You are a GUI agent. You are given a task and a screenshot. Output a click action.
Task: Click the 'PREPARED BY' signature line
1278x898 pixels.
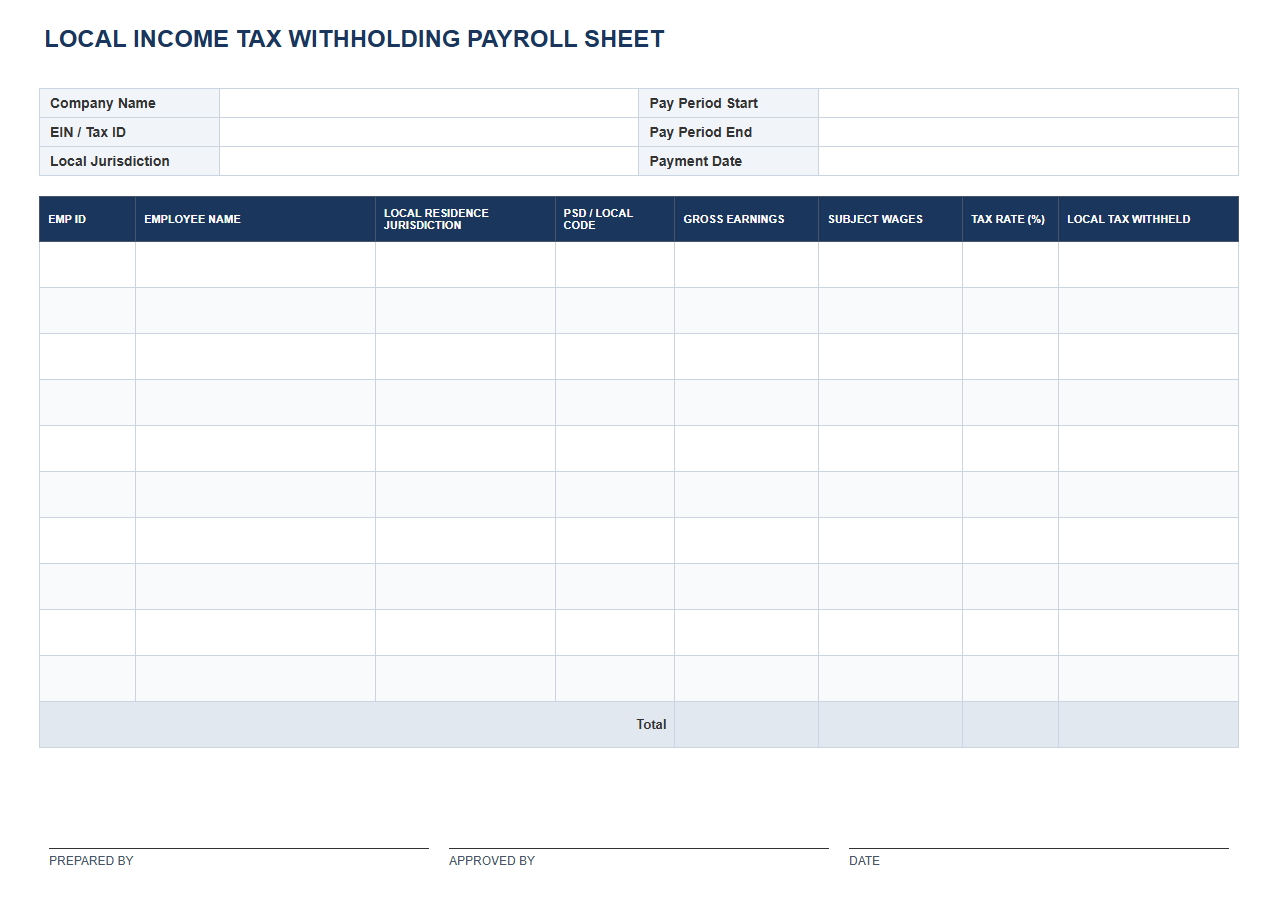239,848
